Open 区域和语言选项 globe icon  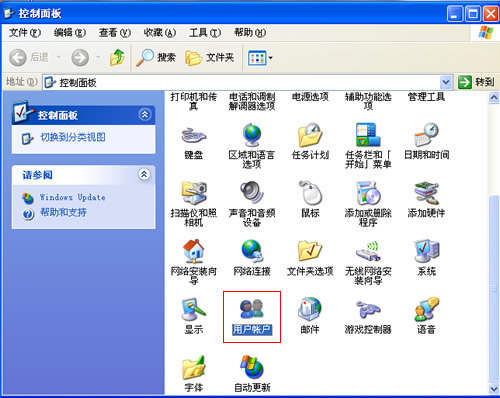tap(252, 135)
